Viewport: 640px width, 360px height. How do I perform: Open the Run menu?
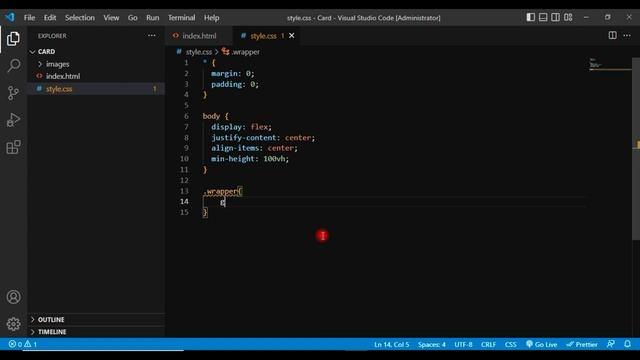pyautogui.click(x=153, y=18)
